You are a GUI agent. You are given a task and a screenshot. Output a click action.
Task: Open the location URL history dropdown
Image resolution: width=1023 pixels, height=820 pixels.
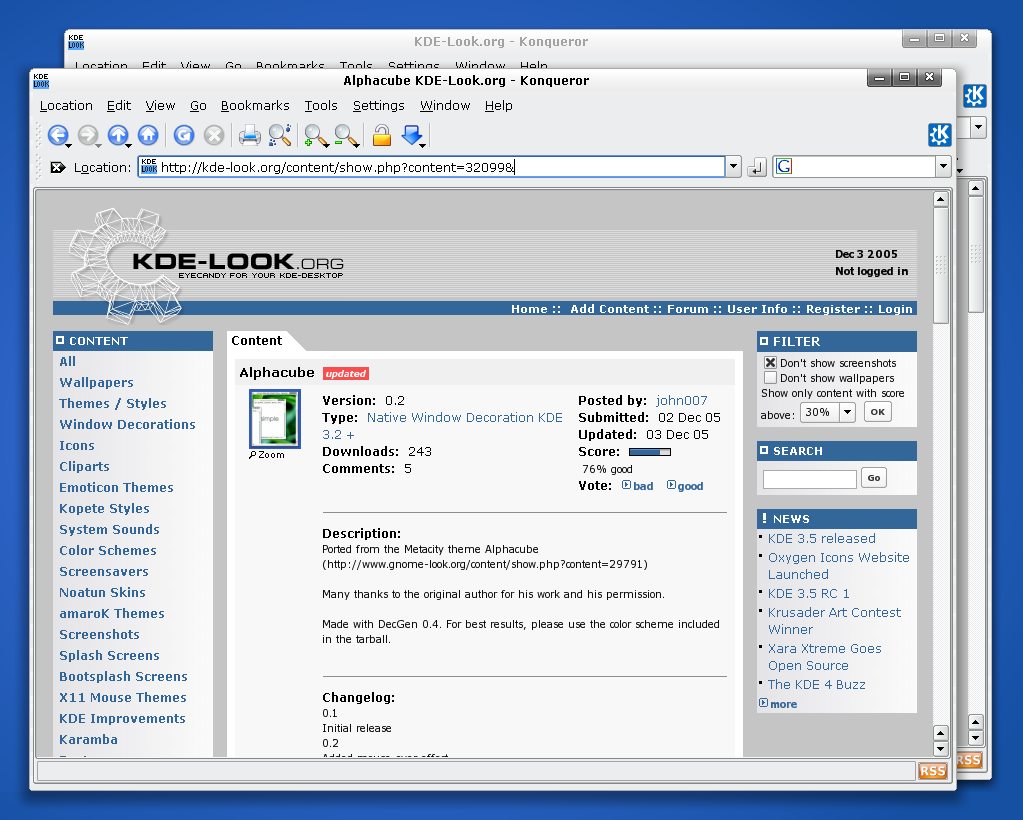pyautogui.click(x=733, y=167)
